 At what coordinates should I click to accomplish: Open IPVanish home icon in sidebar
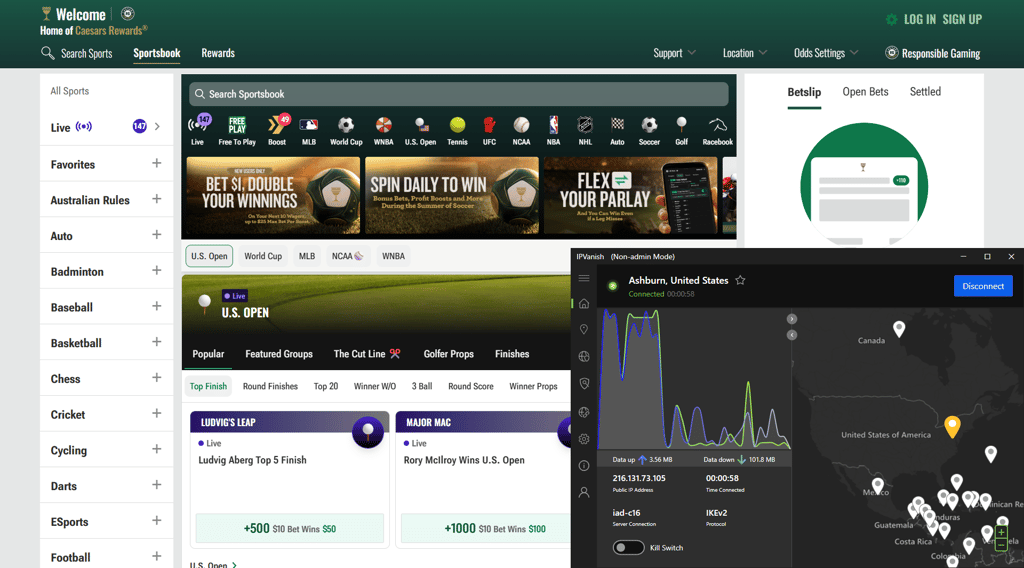tap(584, 304)
